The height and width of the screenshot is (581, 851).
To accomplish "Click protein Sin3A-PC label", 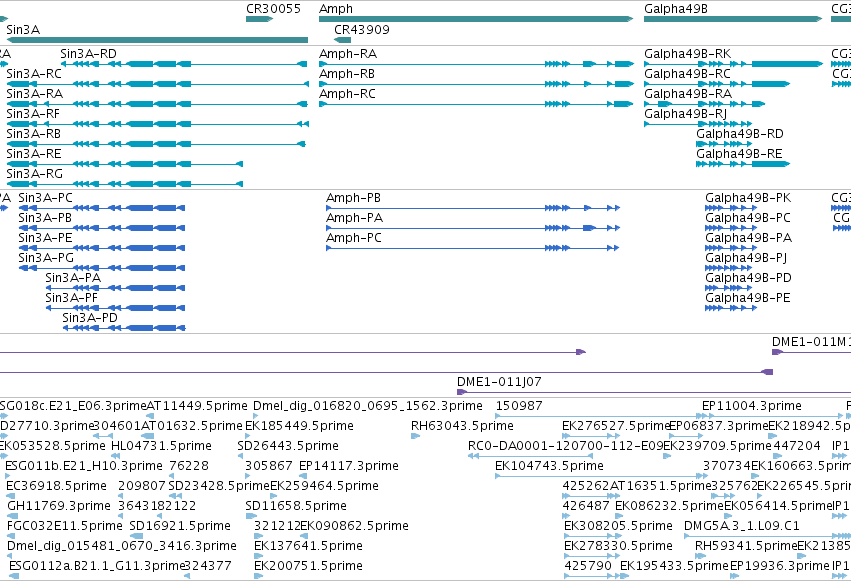I will pyautogui.click(x=45, y=198).
